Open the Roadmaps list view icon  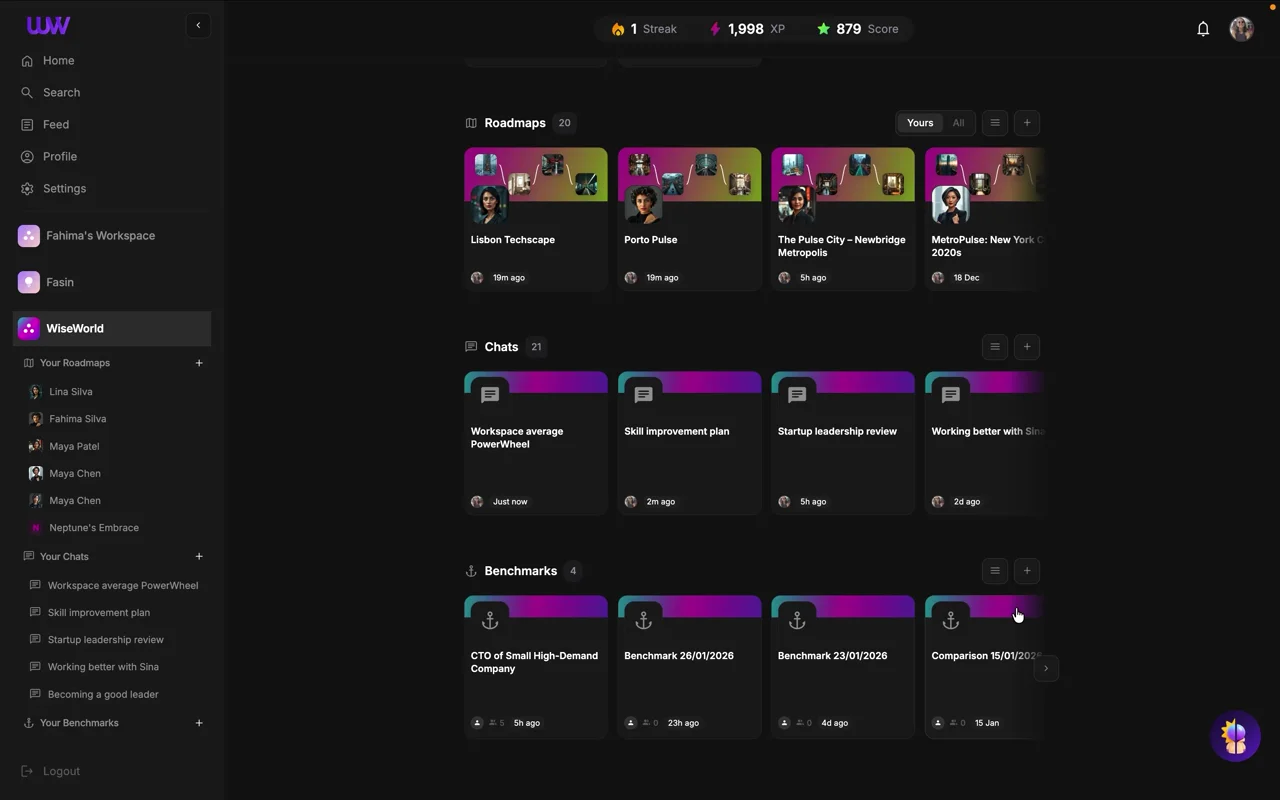(994, 122)
